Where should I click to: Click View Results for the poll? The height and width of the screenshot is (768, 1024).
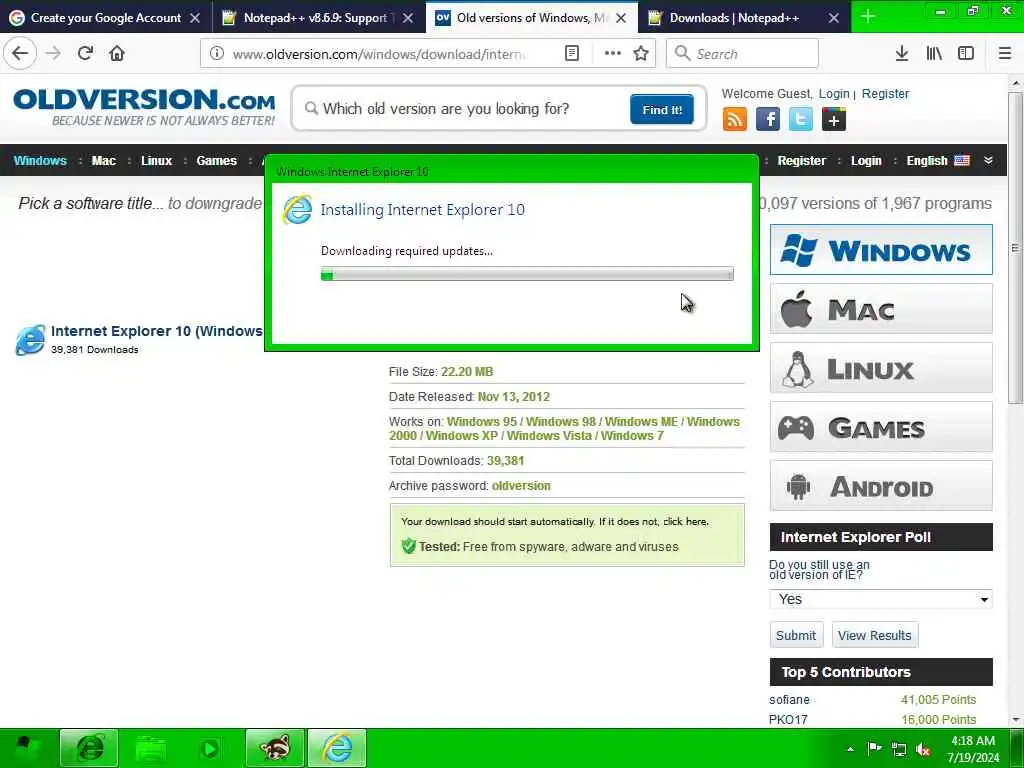click(874, 635)
